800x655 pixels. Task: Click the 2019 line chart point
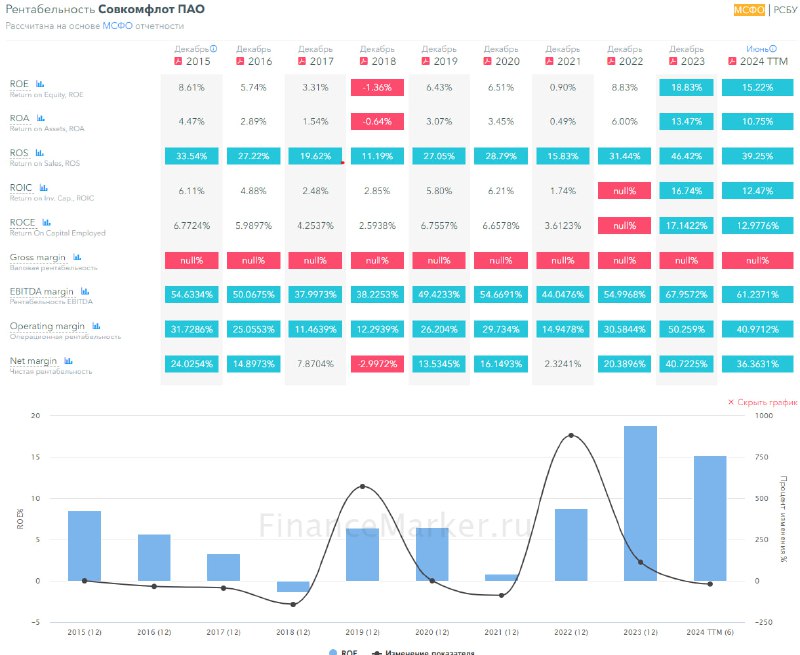(362, 487)
